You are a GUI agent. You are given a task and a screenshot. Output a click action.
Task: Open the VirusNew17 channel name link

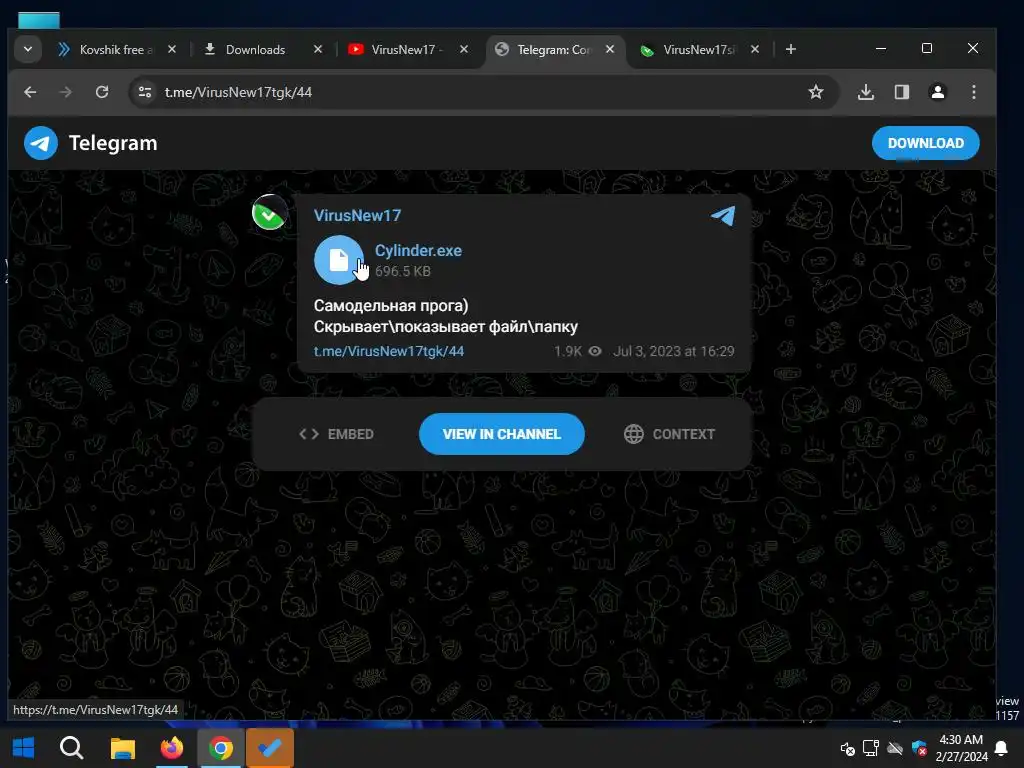tap(357, 216)
